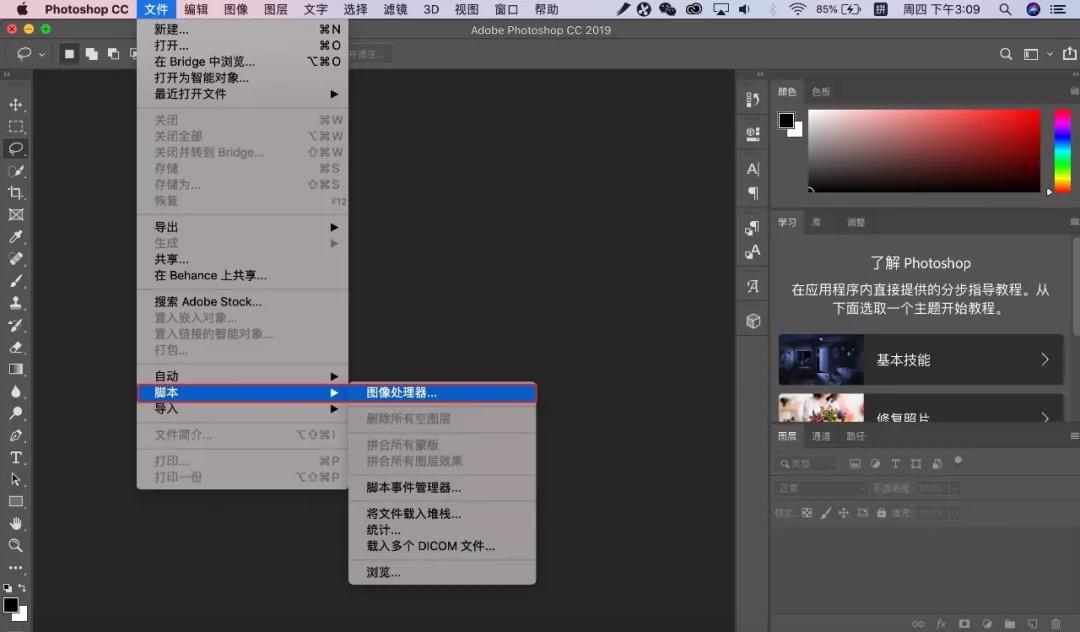Pick the Eyedropper tool
This screenshot has width=1080, height=632.
(x=15, y=237)
